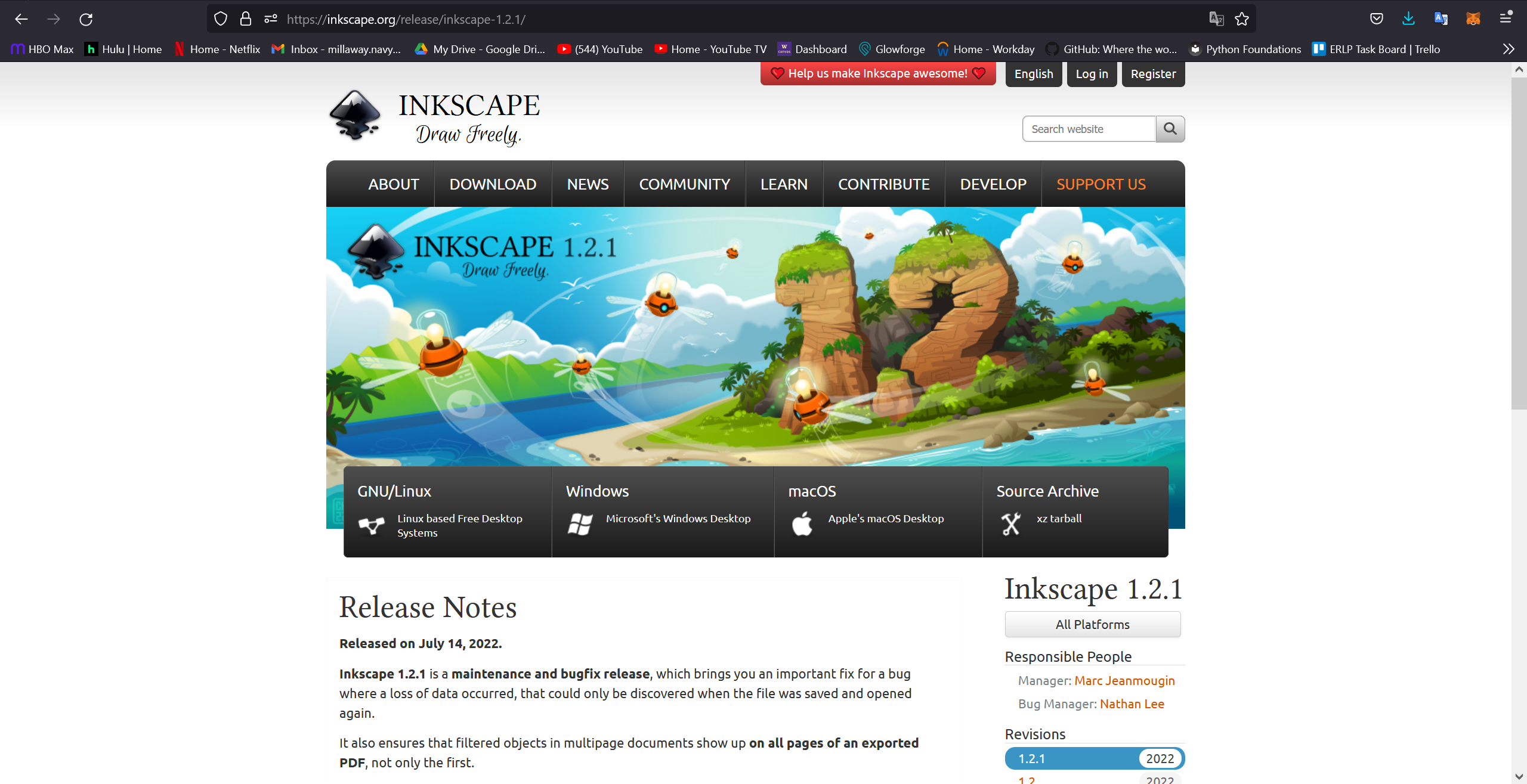
Task: Open the downloads arrow icon
Action: tap(1408, 19)
